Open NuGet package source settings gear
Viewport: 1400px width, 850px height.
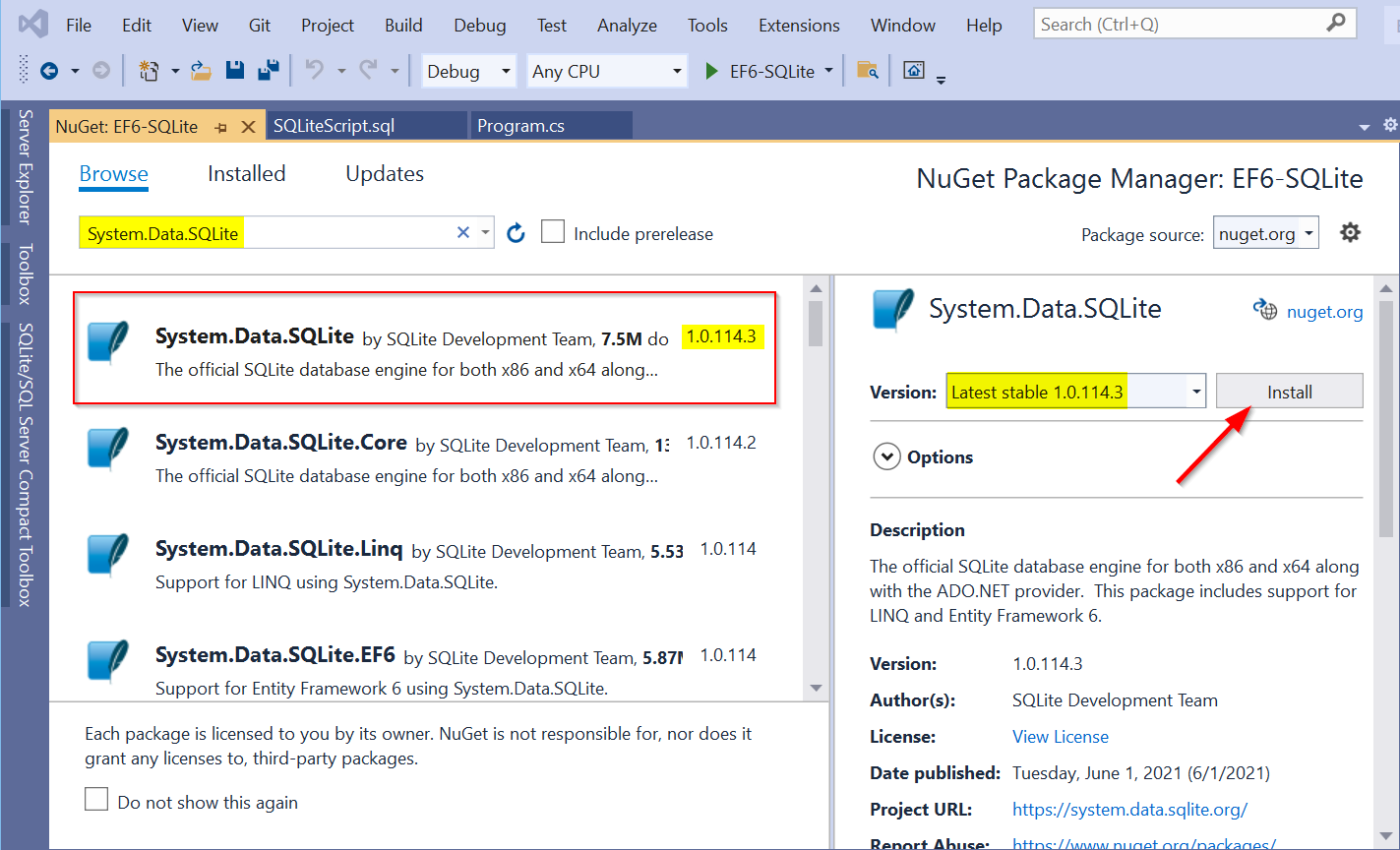(x=1350, y=232)
